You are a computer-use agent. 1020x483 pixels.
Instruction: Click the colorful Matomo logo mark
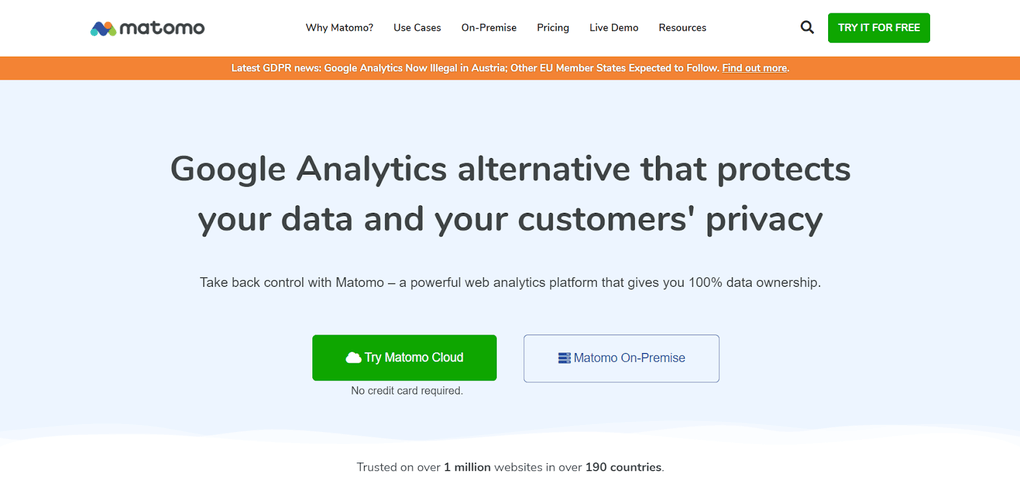(102, 28)
